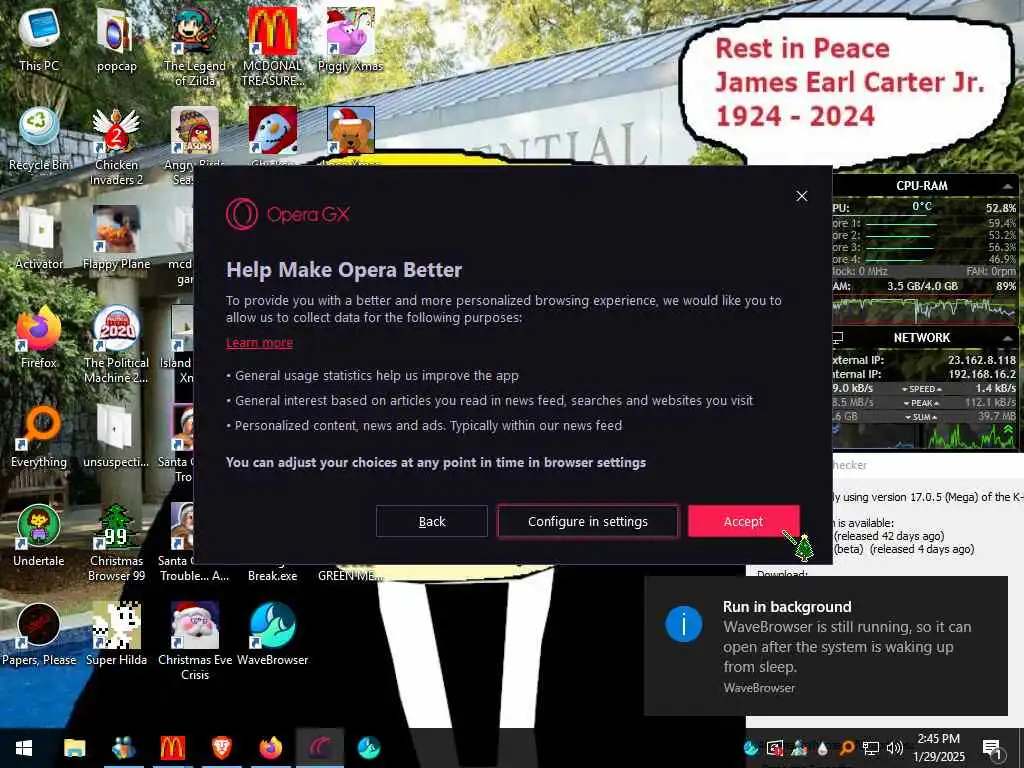Close the Help Make Opera Better dialog
1024x768 pixels.
(802, 196)
